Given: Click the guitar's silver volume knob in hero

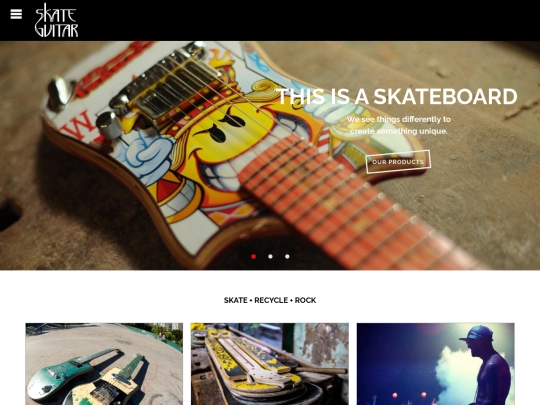Looking at the screenshot, I should 109,126.
